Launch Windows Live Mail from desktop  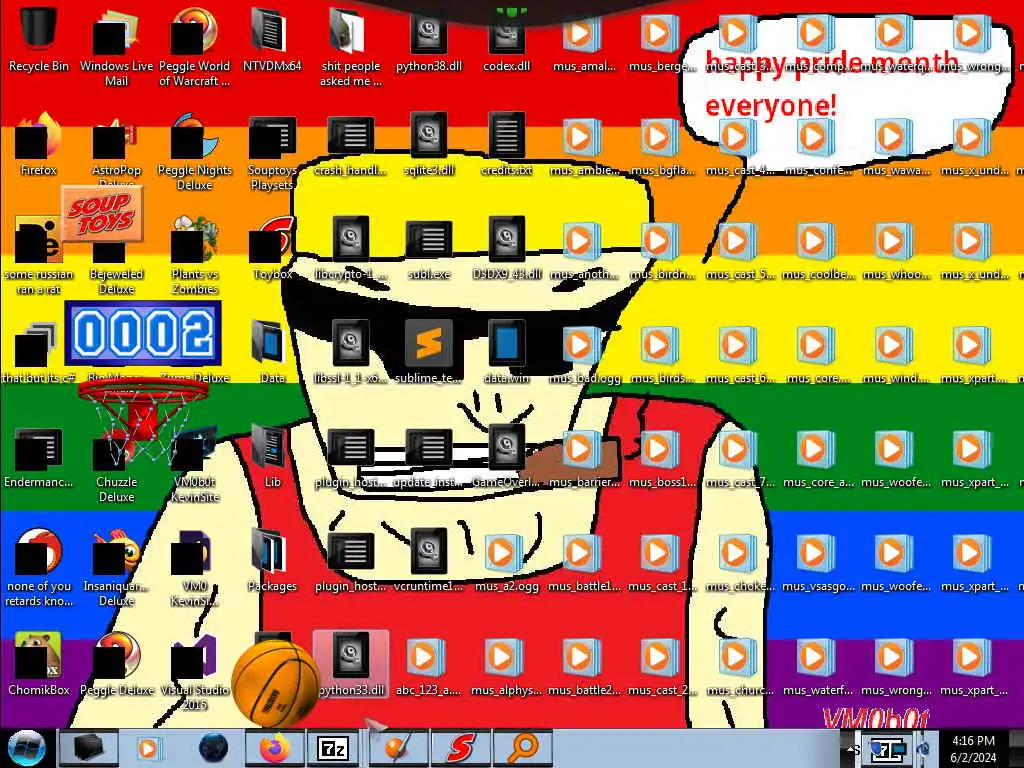click(116, 47)
